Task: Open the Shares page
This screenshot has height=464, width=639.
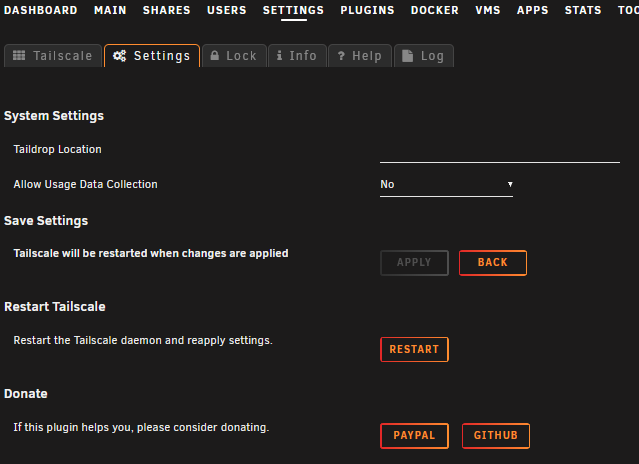Action: (166, 10)
